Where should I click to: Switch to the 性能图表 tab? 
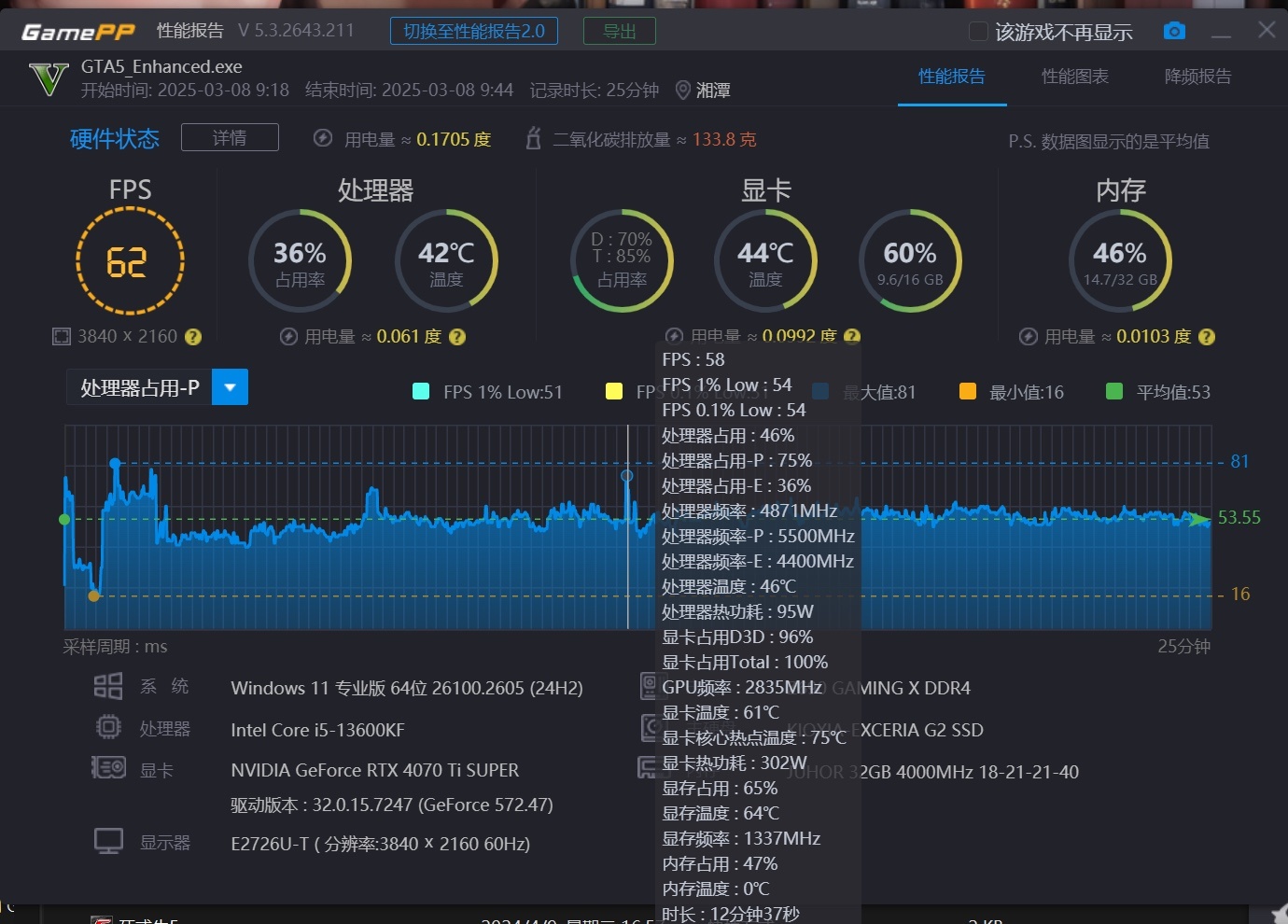pyautogui.click(x=1075, y=77)
